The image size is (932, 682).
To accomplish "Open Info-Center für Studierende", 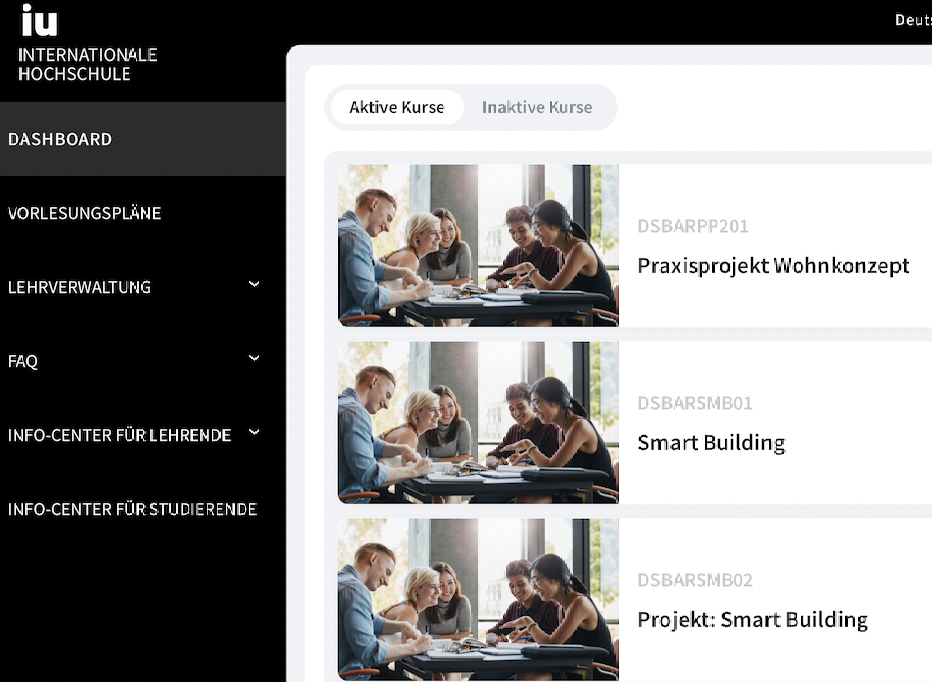I will pyautogui.click(x=133, y=509).
